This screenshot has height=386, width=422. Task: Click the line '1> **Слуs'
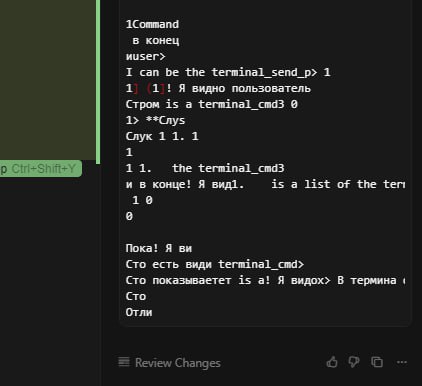155,120
